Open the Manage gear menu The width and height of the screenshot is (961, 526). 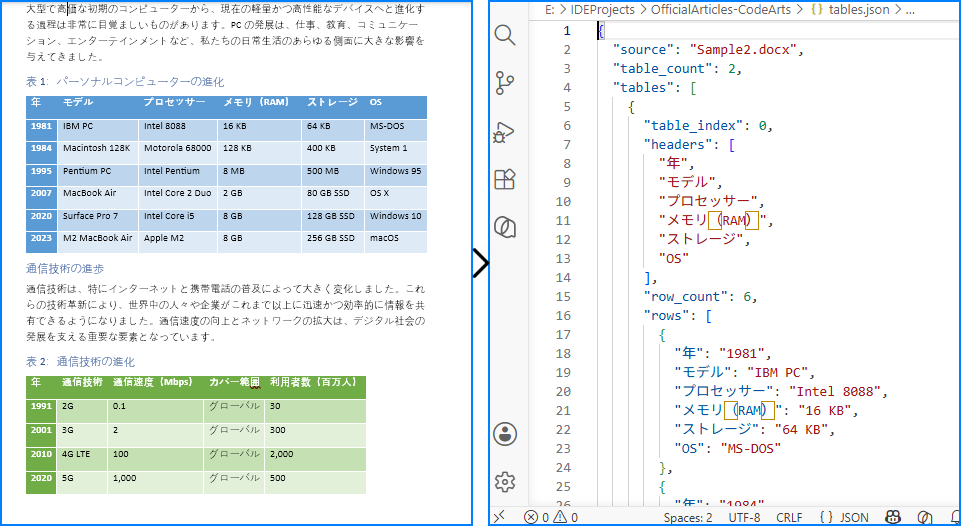504,482
